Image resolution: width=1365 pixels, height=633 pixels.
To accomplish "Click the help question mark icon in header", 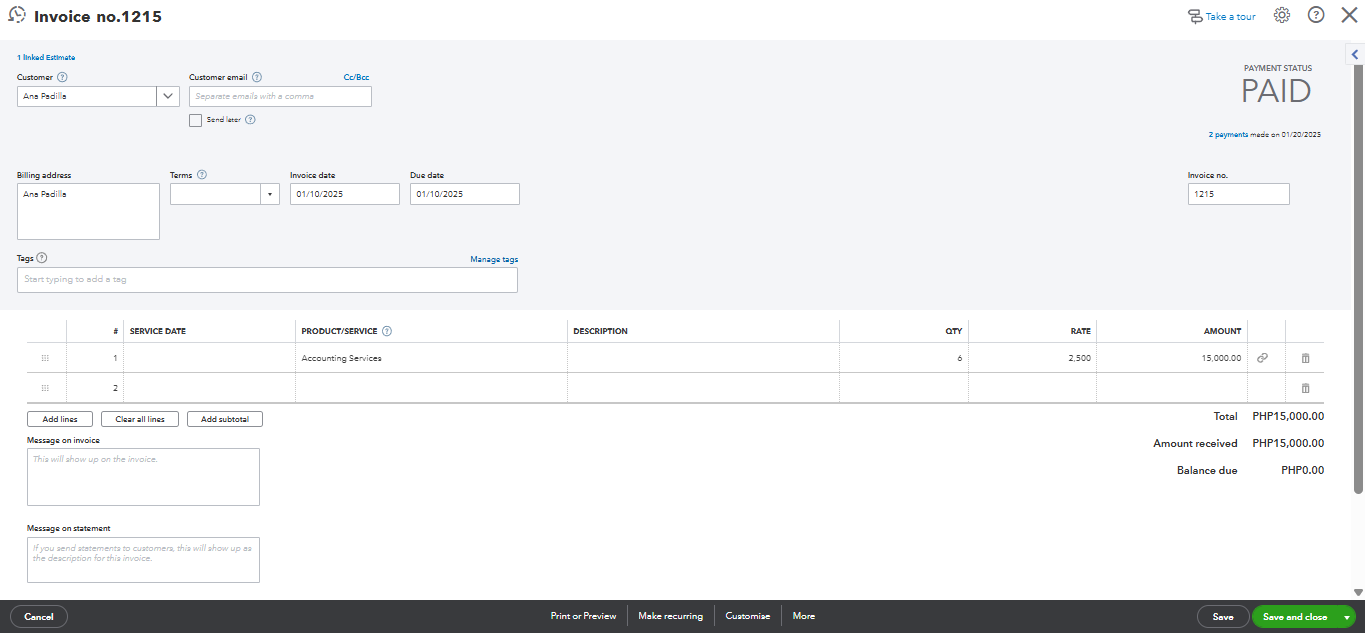I will click(x=1316, y=16).
